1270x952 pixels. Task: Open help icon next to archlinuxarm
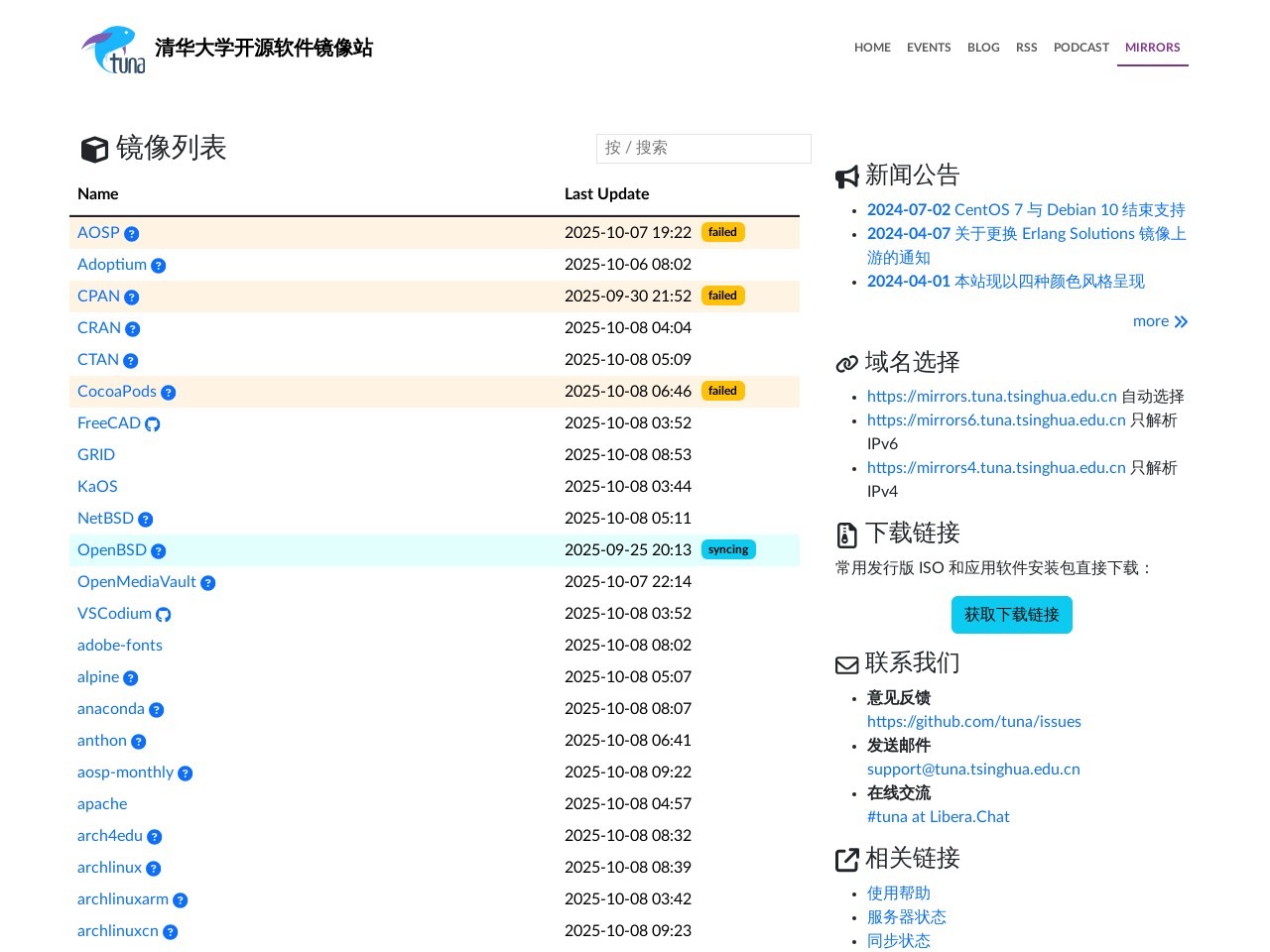pyautogui.click(x=181, y=900)
